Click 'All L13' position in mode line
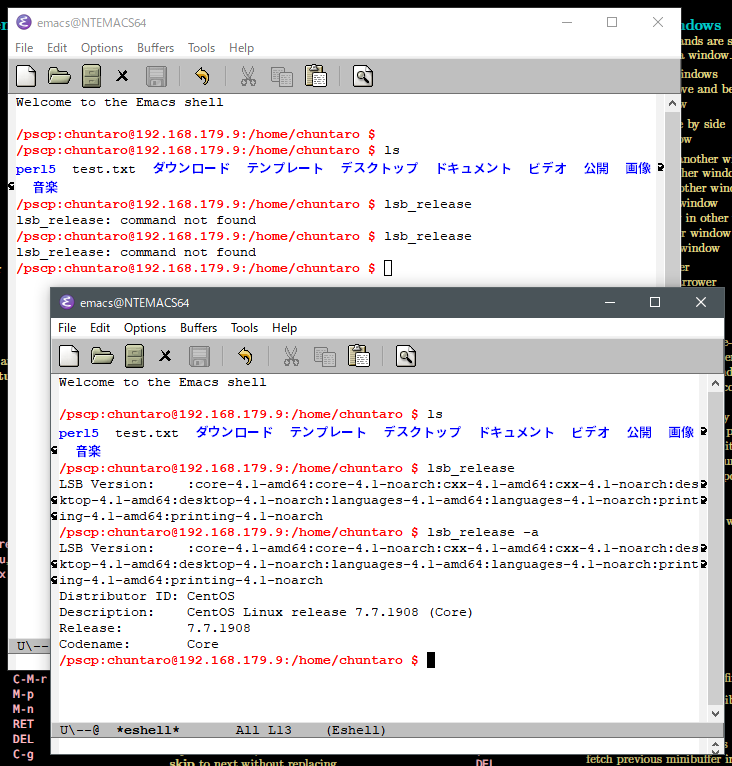 263,730
